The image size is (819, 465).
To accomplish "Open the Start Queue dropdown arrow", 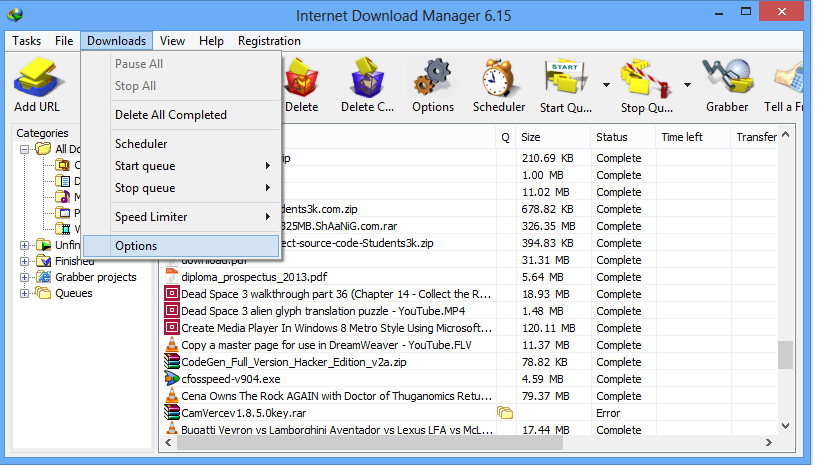I will pyautogui.click(x=606, y=85).
